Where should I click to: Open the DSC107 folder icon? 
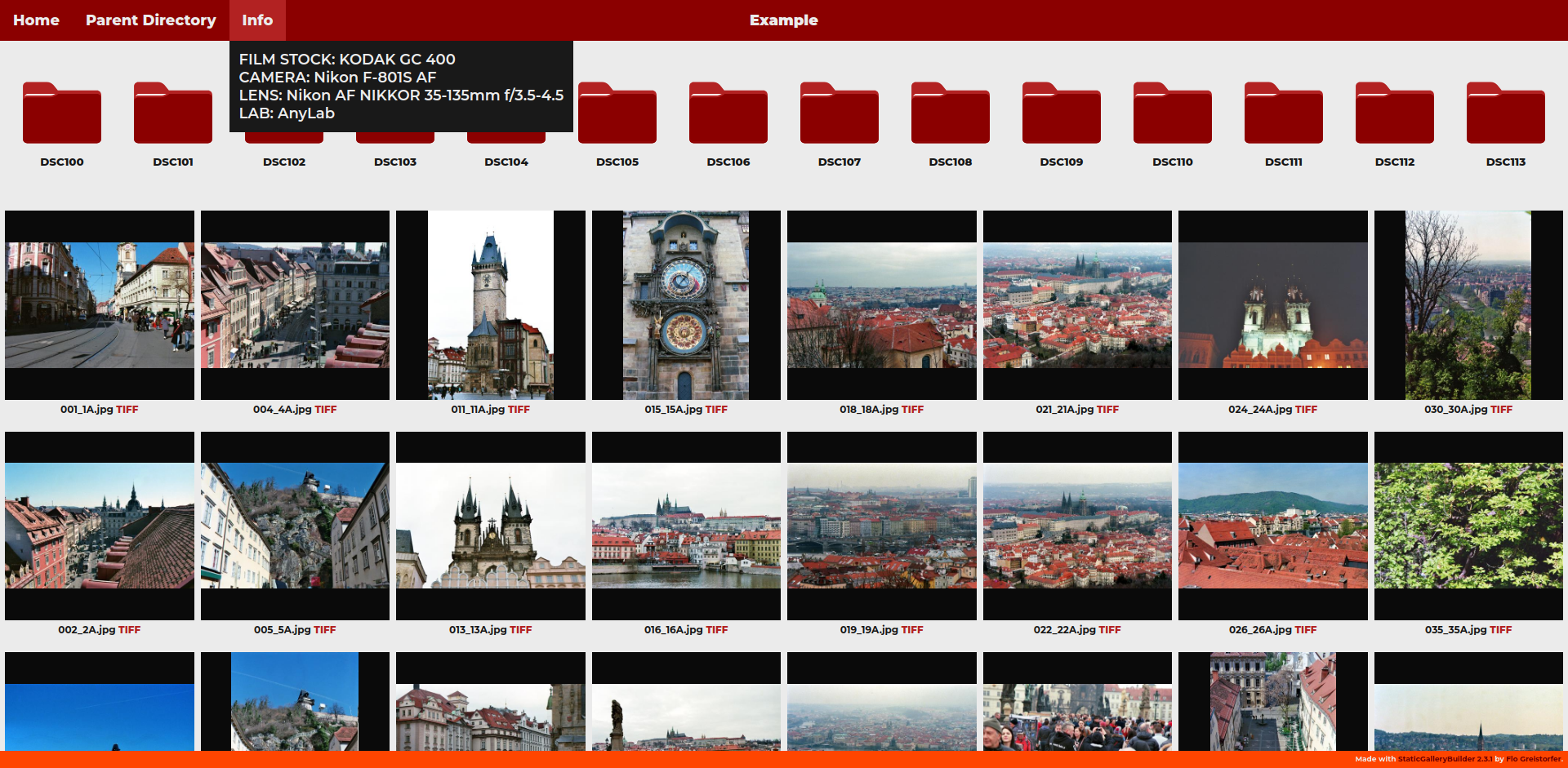[840, 114]
